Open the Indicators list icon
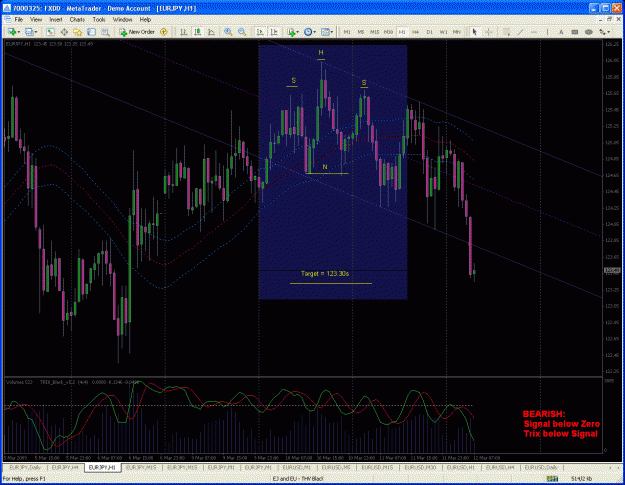625x485 pixels. pyautogui.click(x=291, y=32)
